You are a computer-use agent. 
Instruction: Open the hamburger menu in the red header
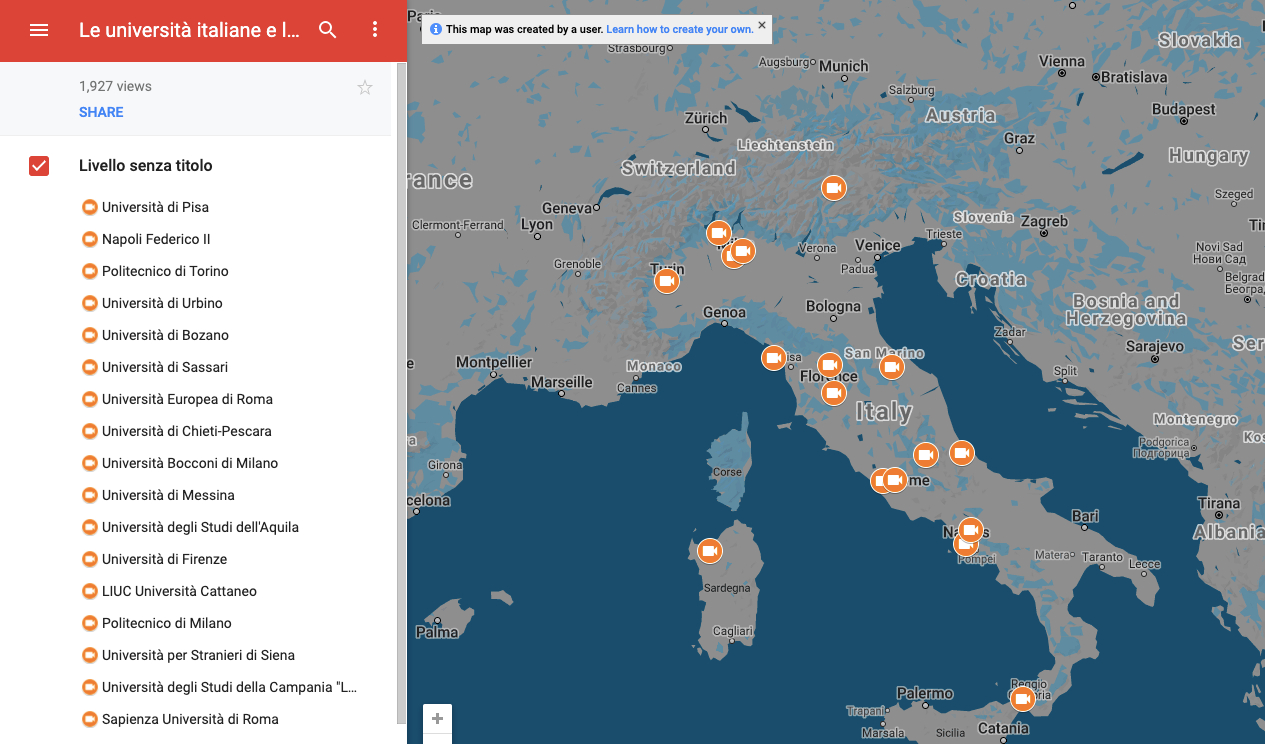39,30
